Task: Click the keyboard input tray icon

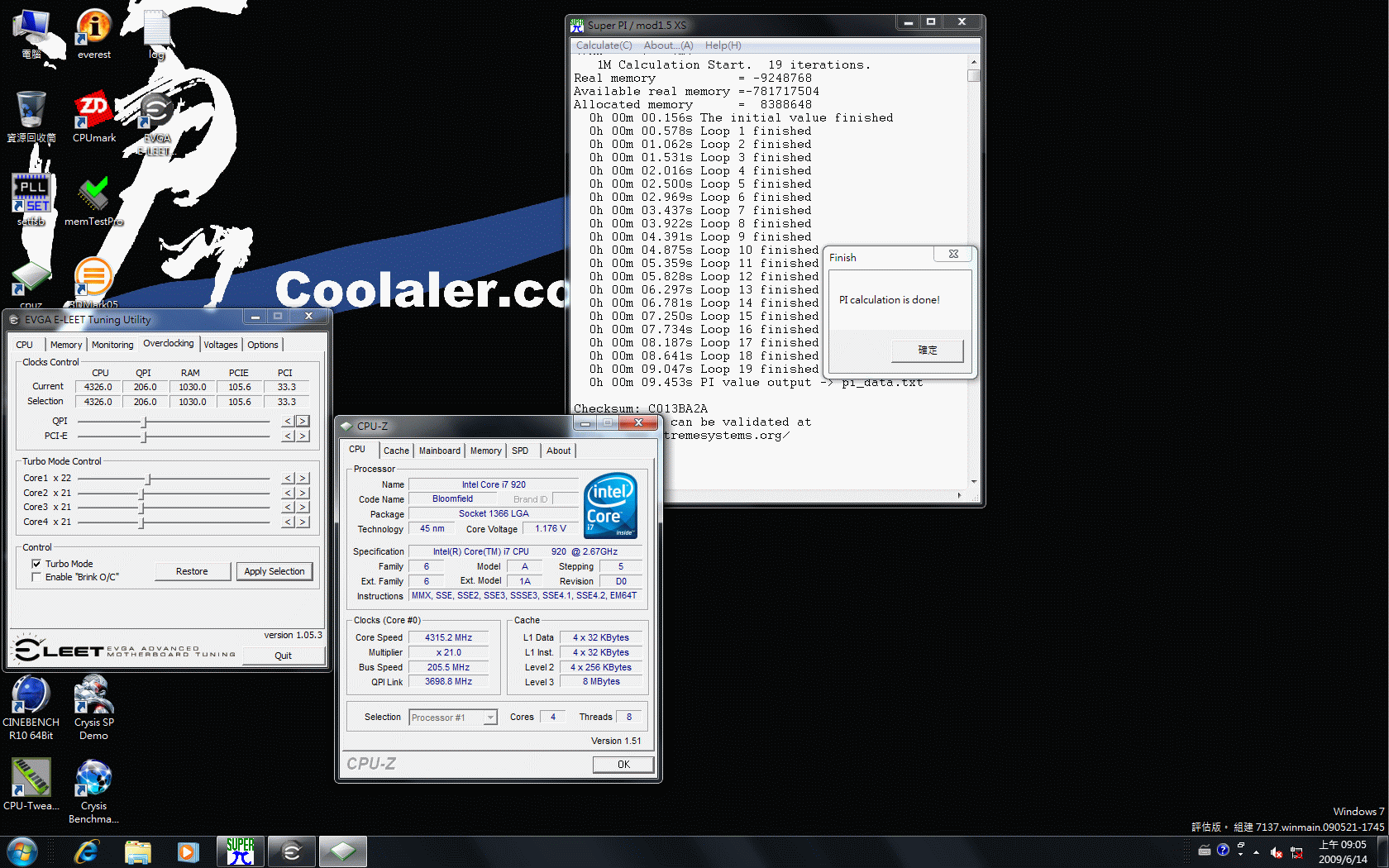Action: [x=1205, y=850]
